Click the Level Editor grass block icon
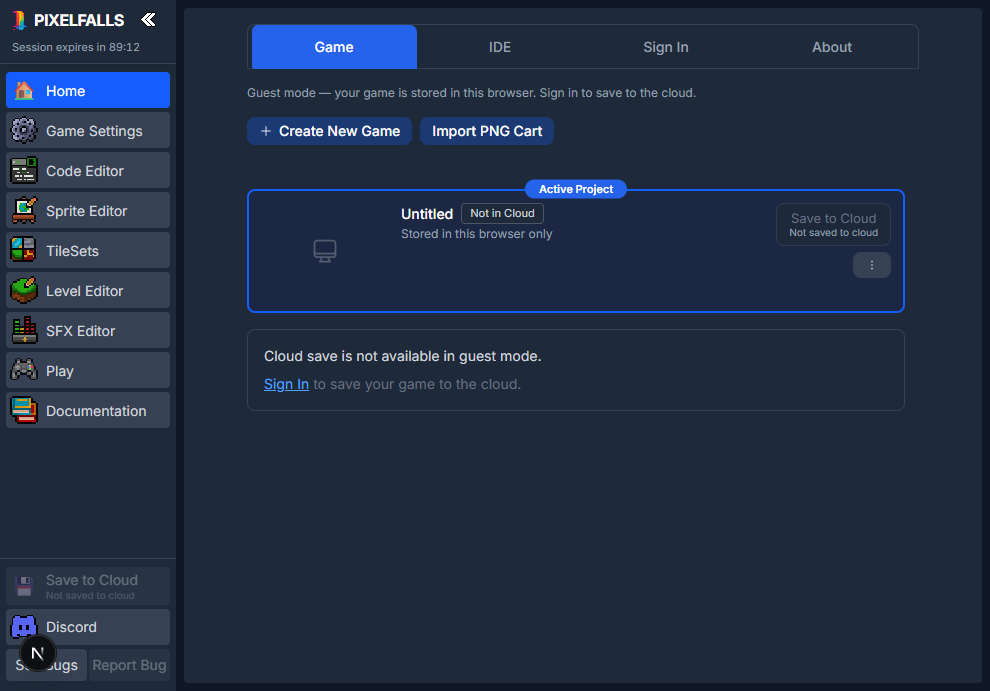990x691 pixels. 24,291
